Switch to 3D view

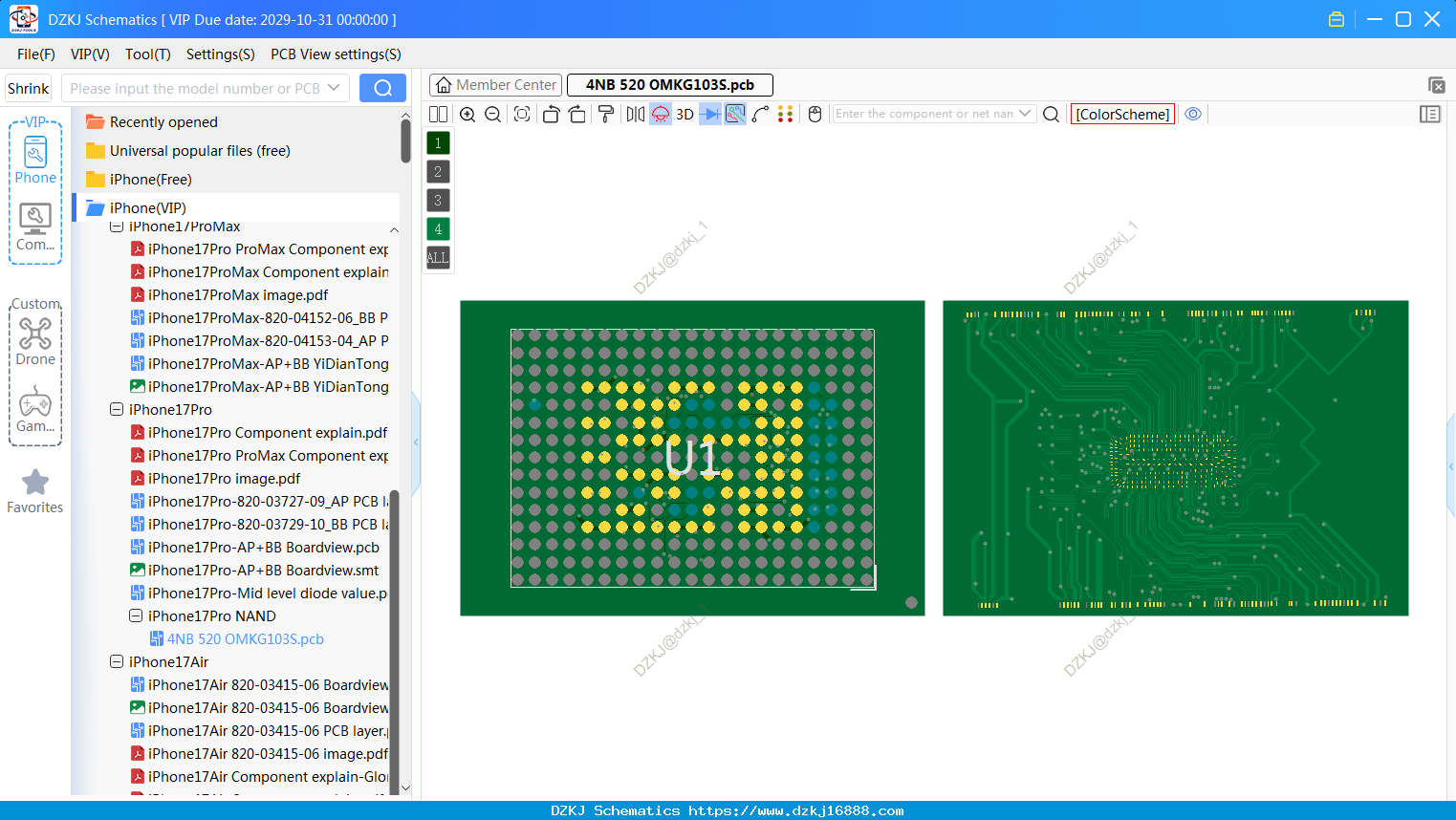click(685, 114)
